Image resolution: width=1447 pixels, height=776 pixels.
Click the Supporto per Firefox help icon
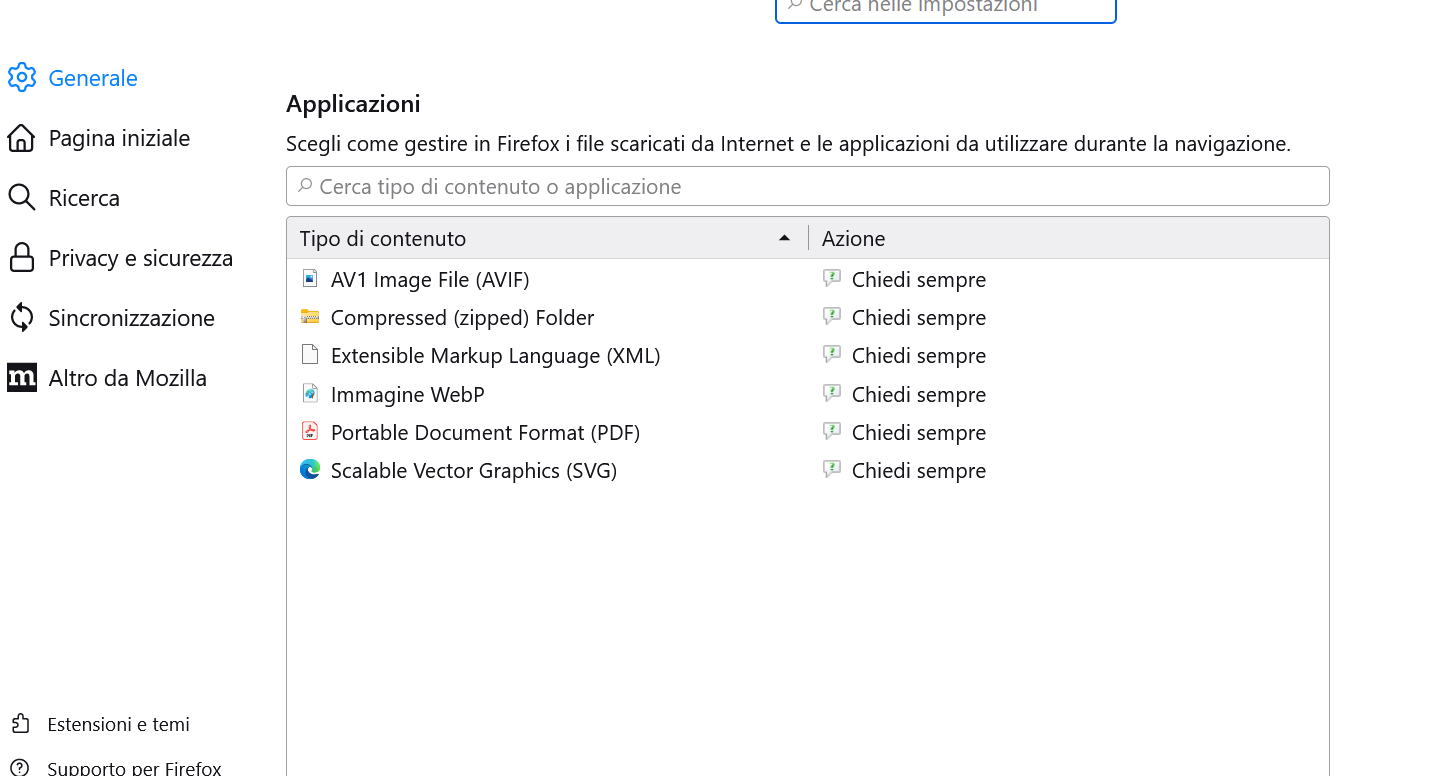click(x=20, y=768)
